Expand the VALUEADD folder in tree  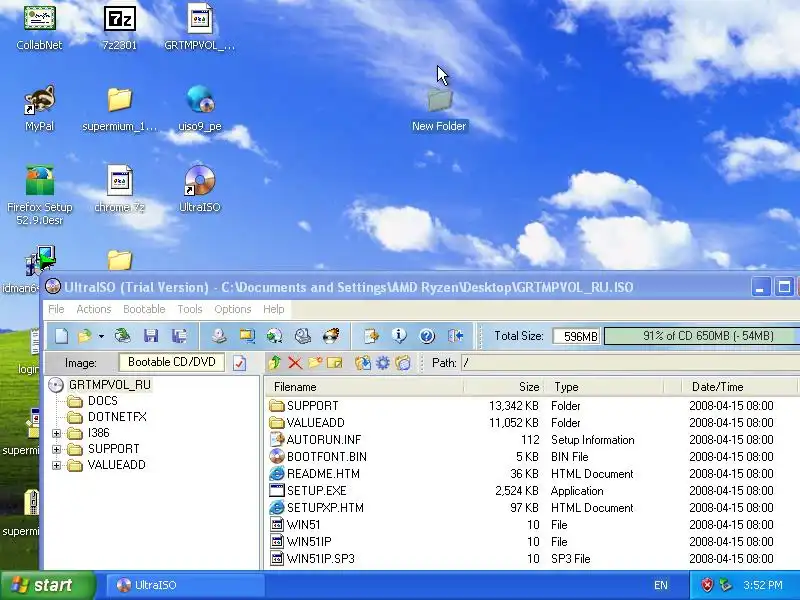coord(57,465)
